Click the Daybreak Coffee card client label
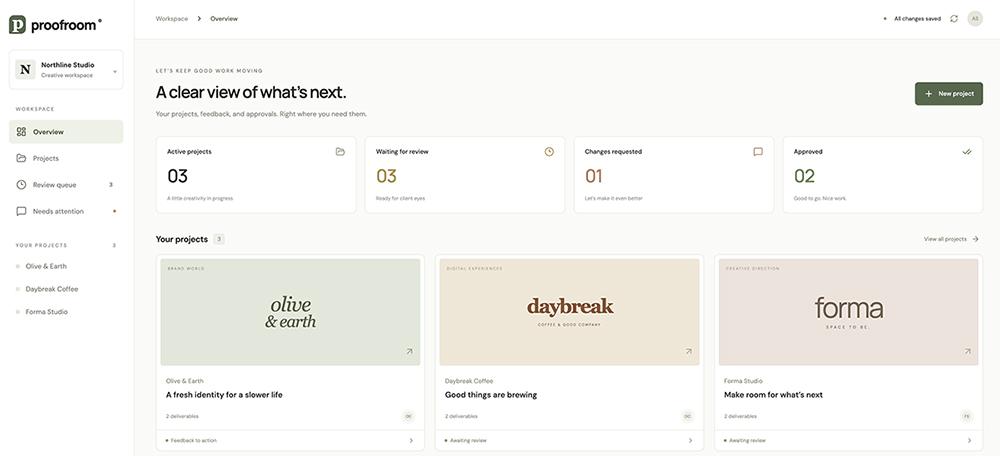Viewport: 1000px width, 456px height. (469, 381)
